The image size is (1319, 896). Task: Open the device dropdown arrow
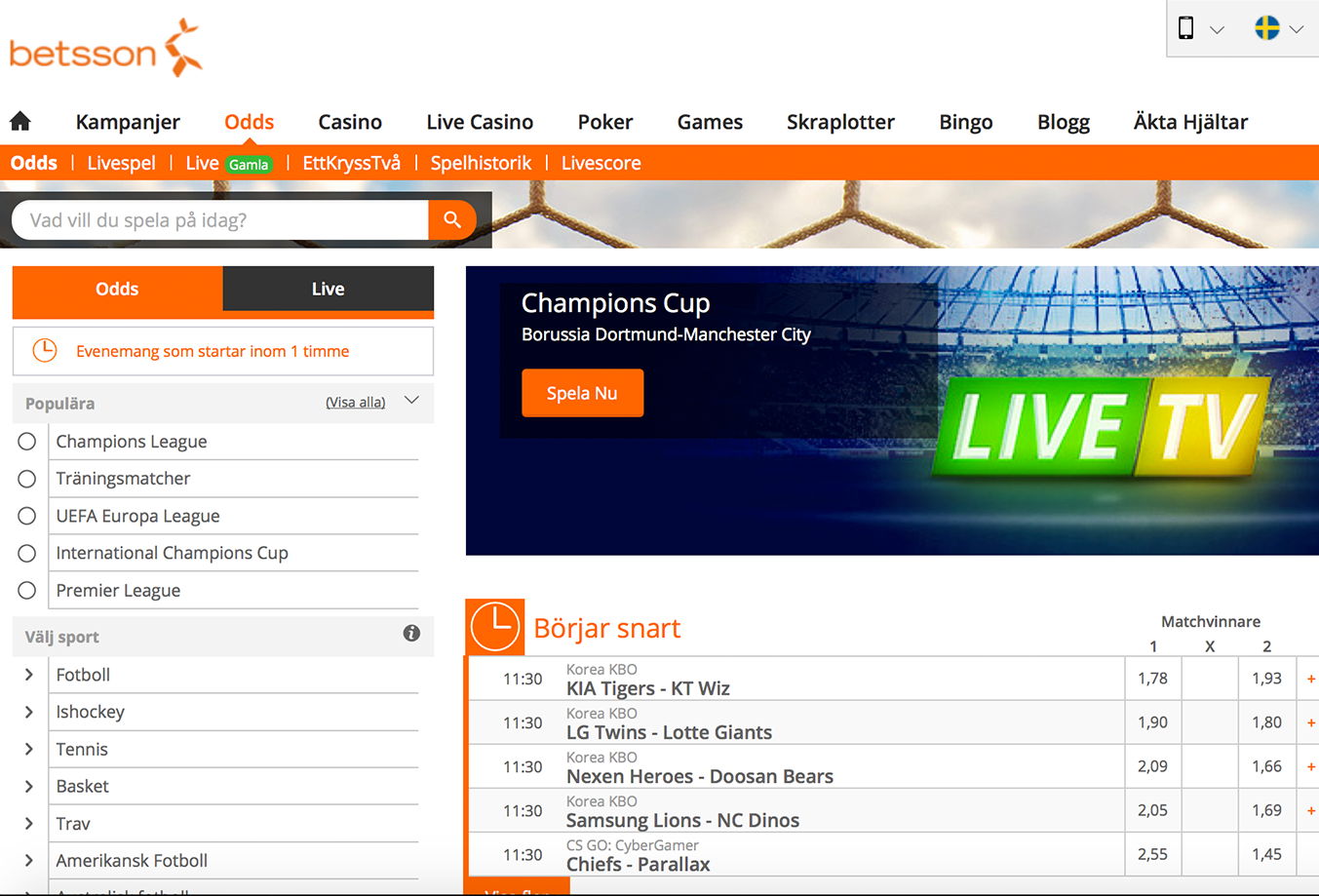[x=1217, y=29]
